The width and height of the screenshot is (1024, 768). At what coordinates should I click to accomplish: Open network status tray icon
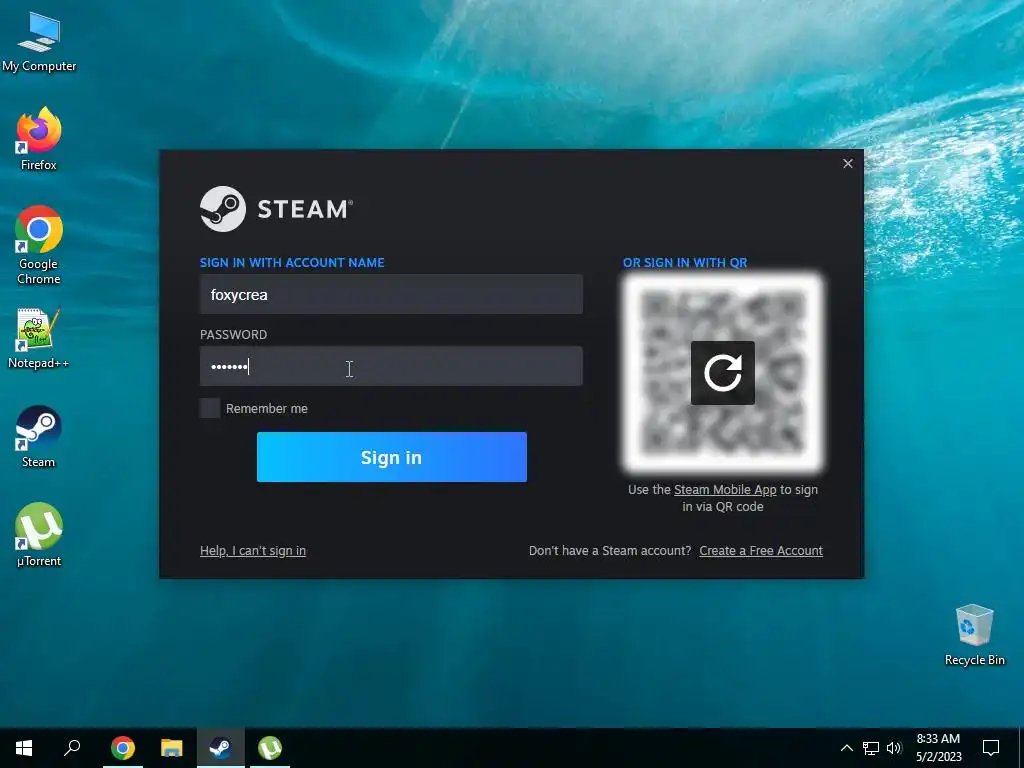tap(871, 748)
